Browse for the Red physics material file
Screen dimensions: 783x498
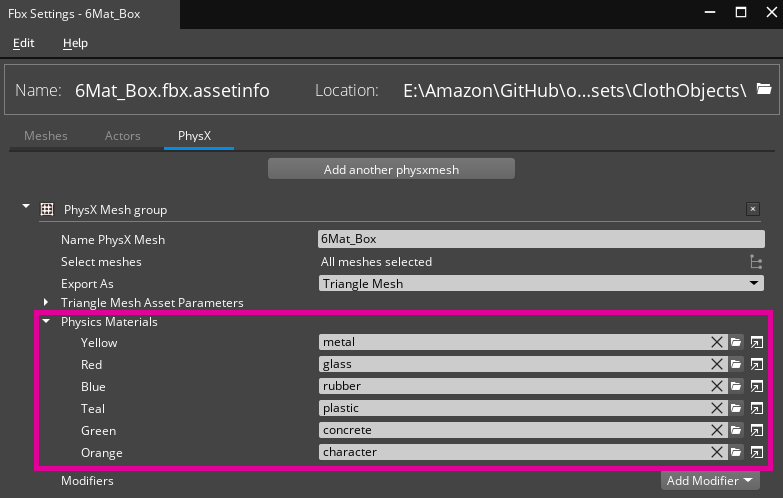point(736,364)
